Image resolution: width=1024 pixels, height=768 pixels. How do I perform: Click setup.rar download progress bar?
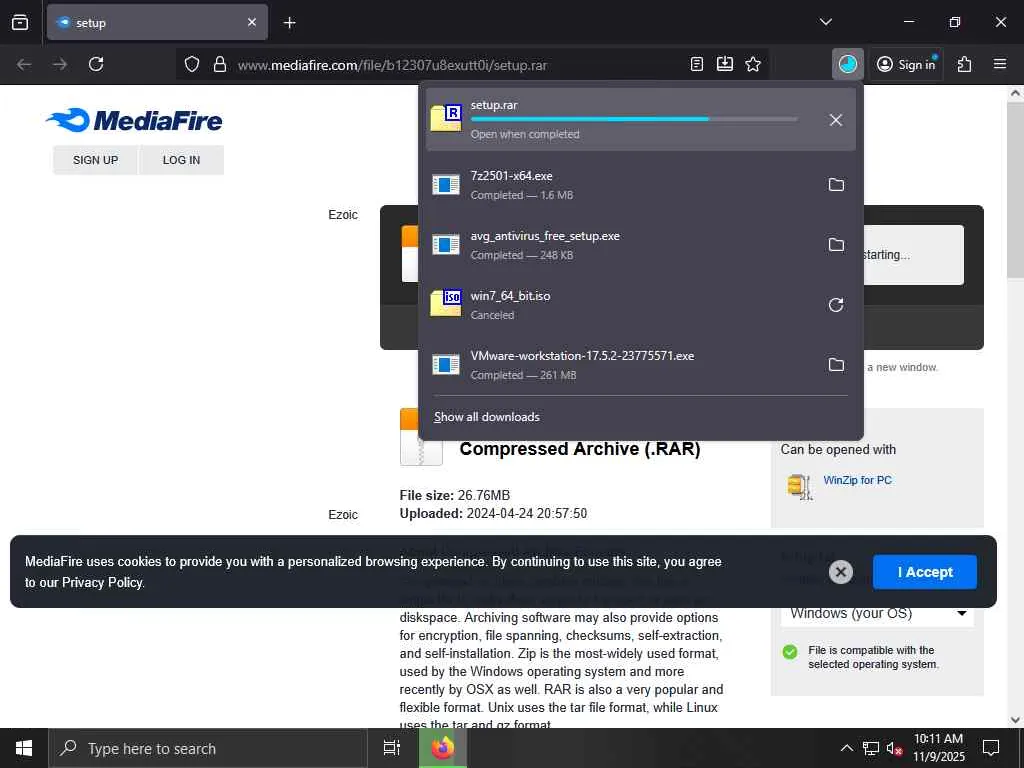pyautogui.click(x=633, y=119)
